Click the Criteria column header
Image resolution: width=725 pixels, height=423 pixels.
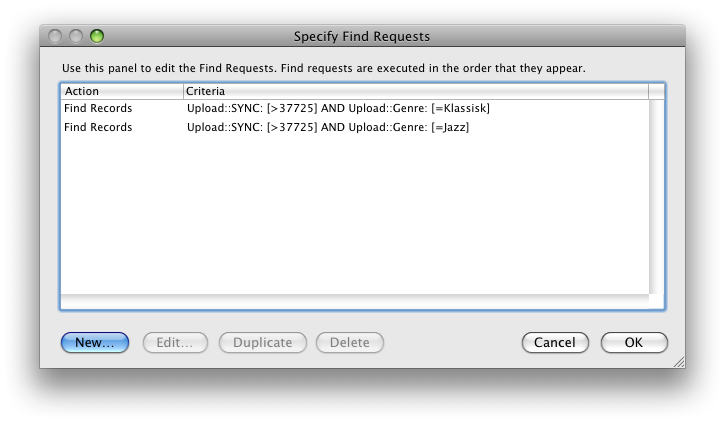click(416, 91)
